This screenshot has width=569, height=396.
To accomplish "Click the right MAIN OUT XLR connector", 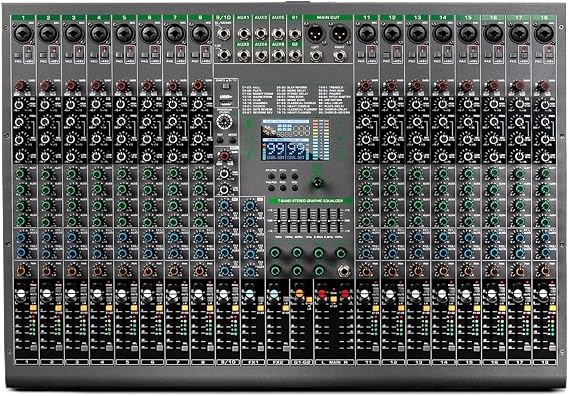I will [340, 34].
